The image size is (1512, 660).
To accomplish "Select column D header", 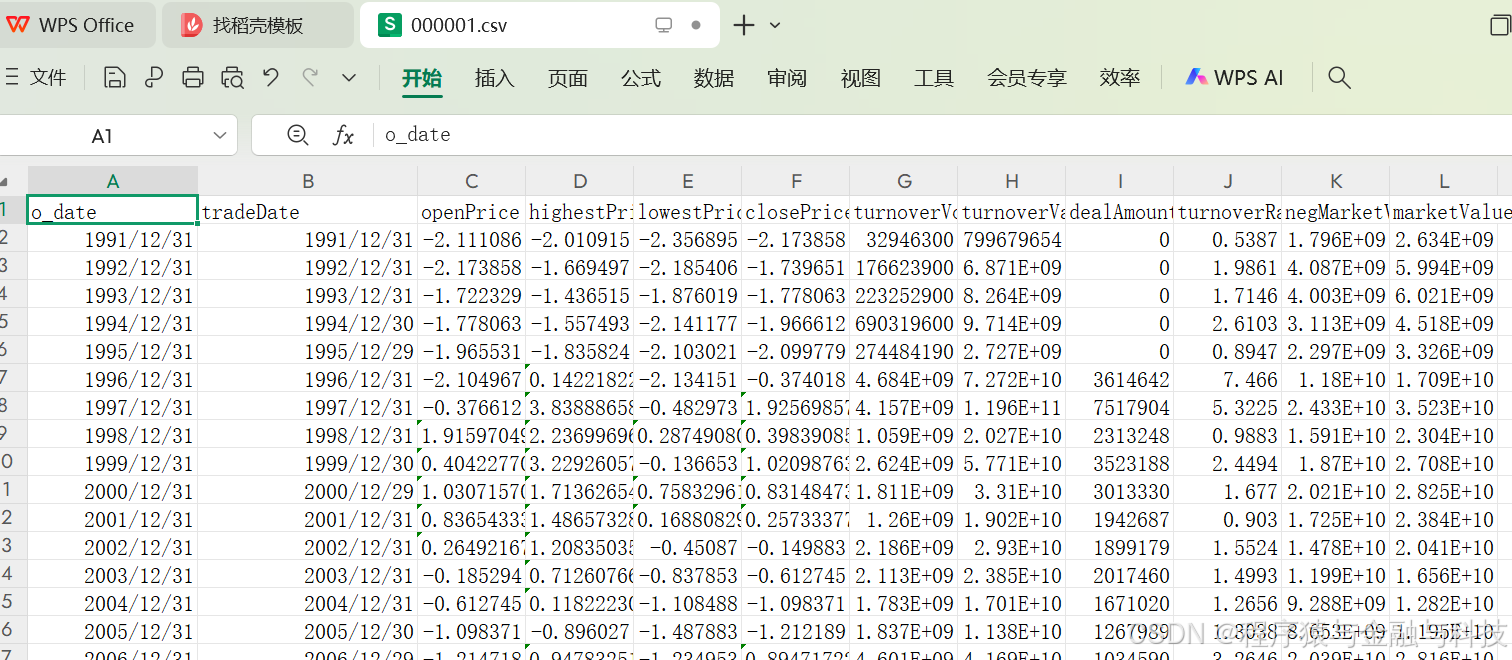I will click(x=580, y=181).
